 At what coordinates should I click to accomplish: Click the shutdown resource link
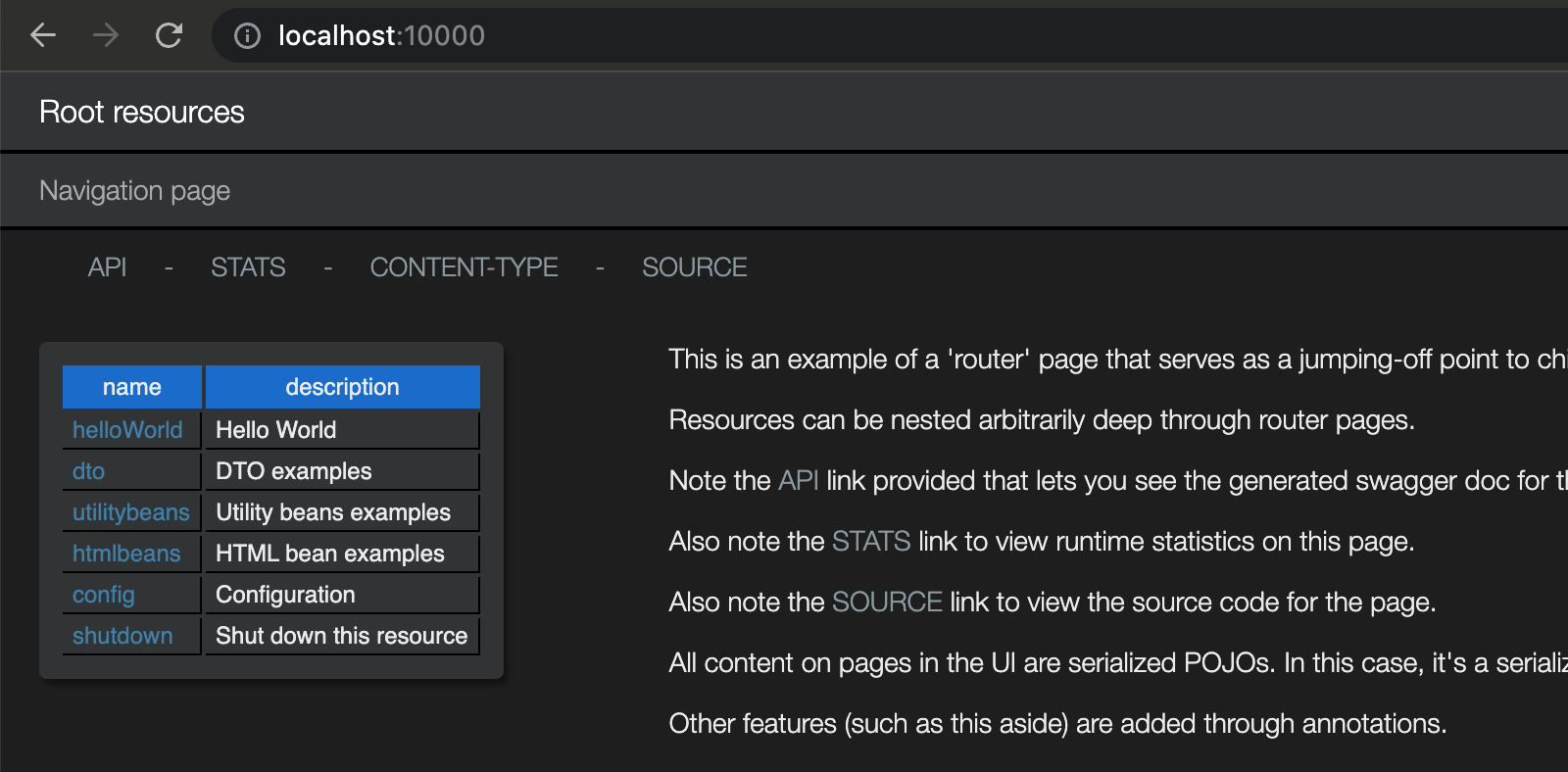coord(122,636)
